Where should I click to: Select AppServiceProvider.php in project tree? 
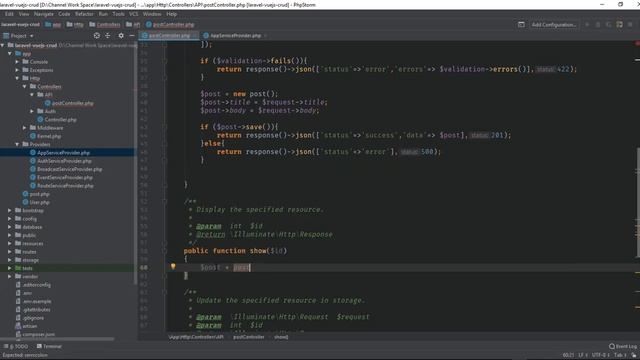pyautogui.click(x=63, y=153)
